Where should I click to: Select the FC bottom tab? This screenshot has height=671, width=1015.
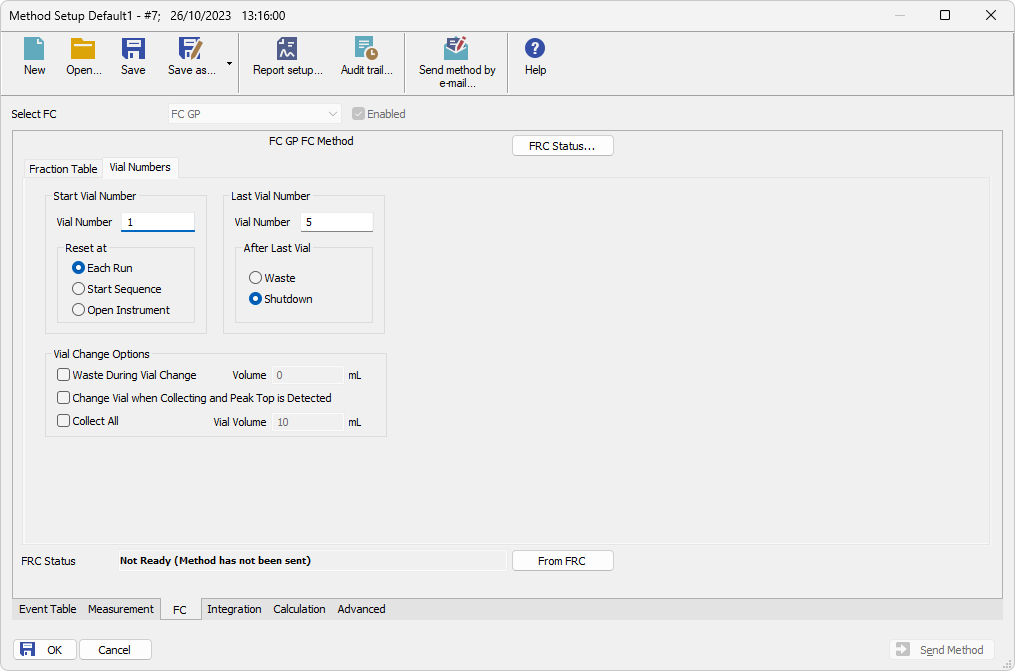(x=180, y=610)
